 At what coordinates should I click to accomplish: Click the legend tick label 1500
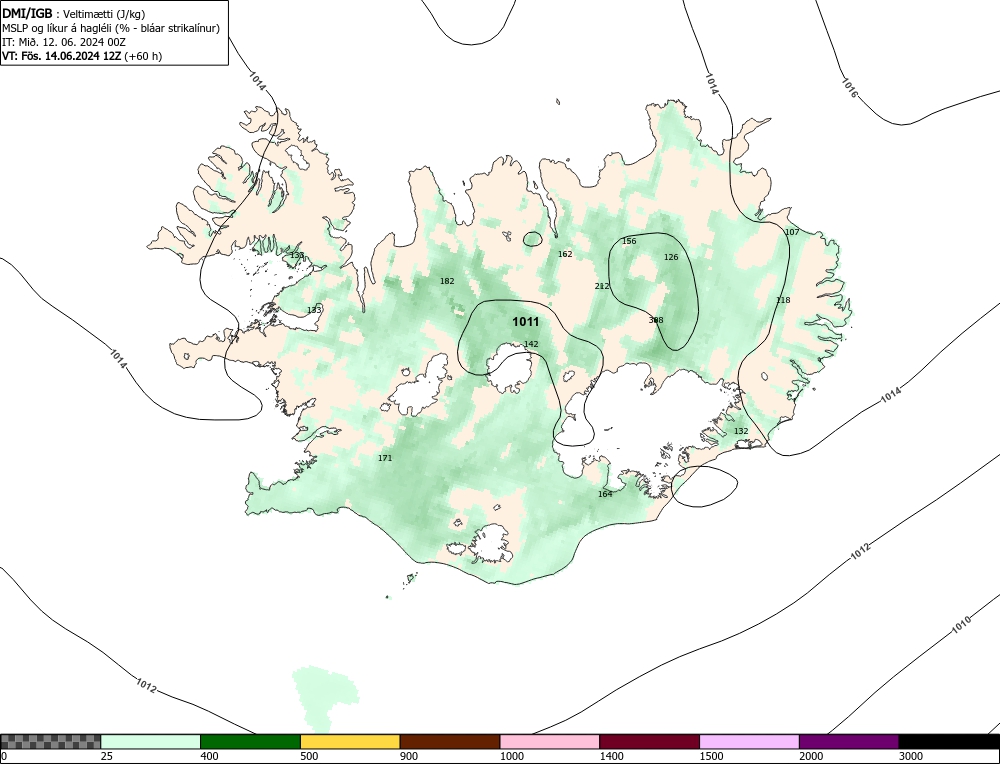coord(711,757)
